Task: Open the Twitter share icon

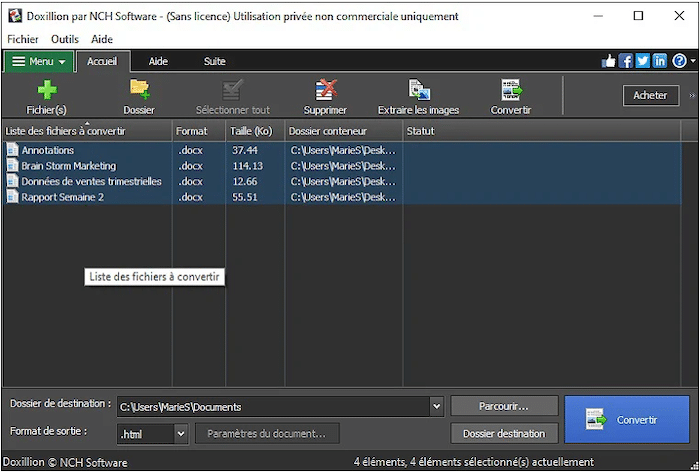Action: coord(643,61)
